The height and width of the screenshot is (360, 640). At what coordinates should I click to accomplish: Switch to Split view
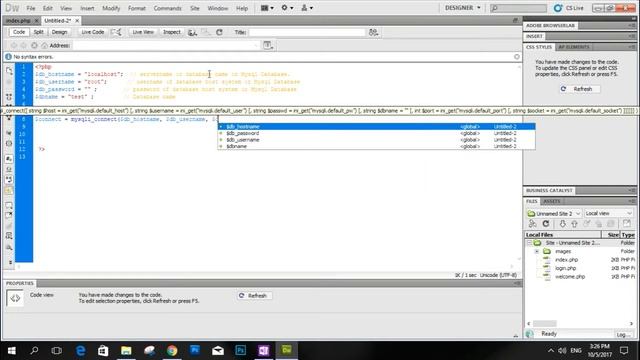(x=38, y=32)
